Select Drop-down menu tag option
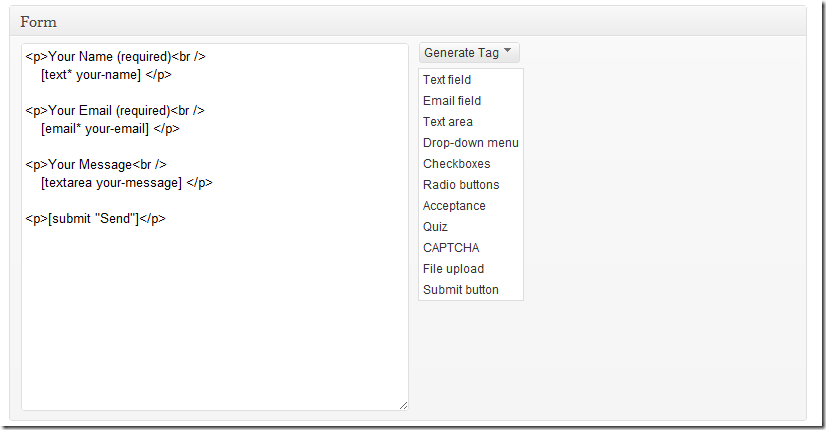Viewport: 826px width, 430px height. [x=470, y=143]
